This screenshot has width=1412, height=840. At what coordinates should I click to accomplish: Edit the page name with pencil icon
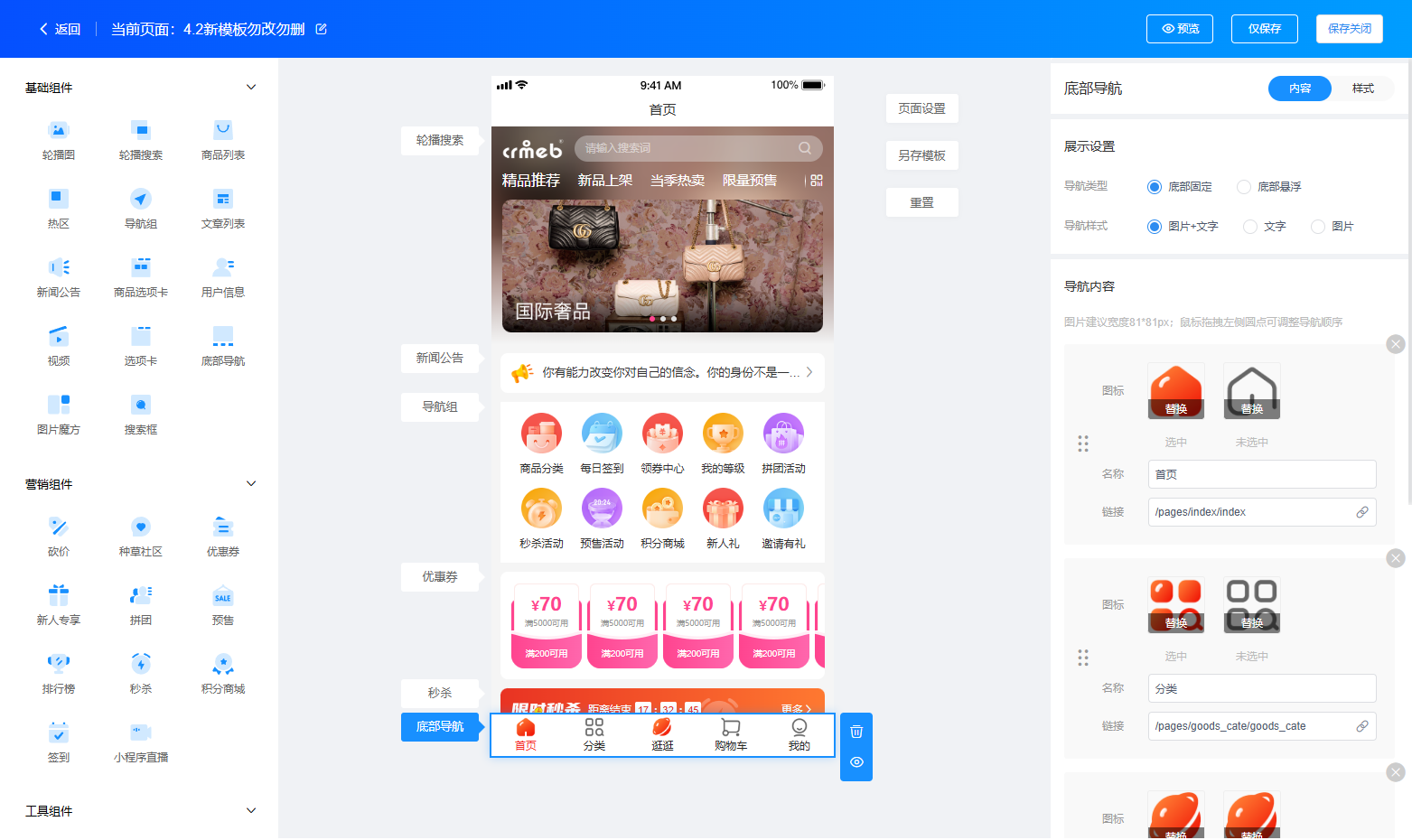coord(321,29)
